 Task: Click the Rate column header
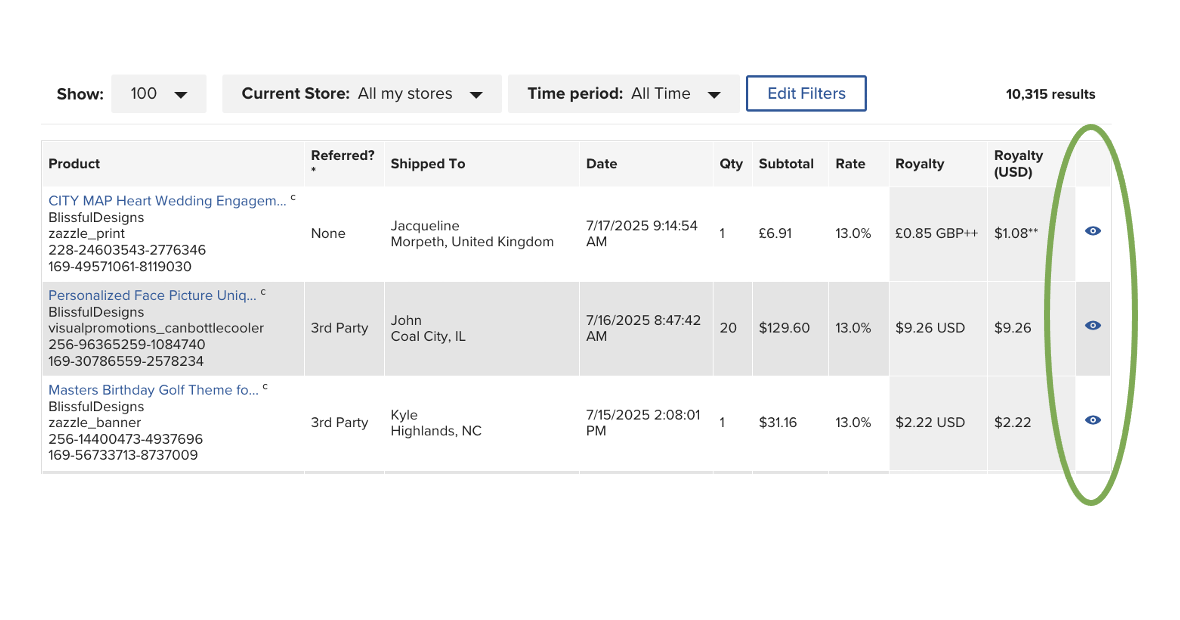pos(850,164)
